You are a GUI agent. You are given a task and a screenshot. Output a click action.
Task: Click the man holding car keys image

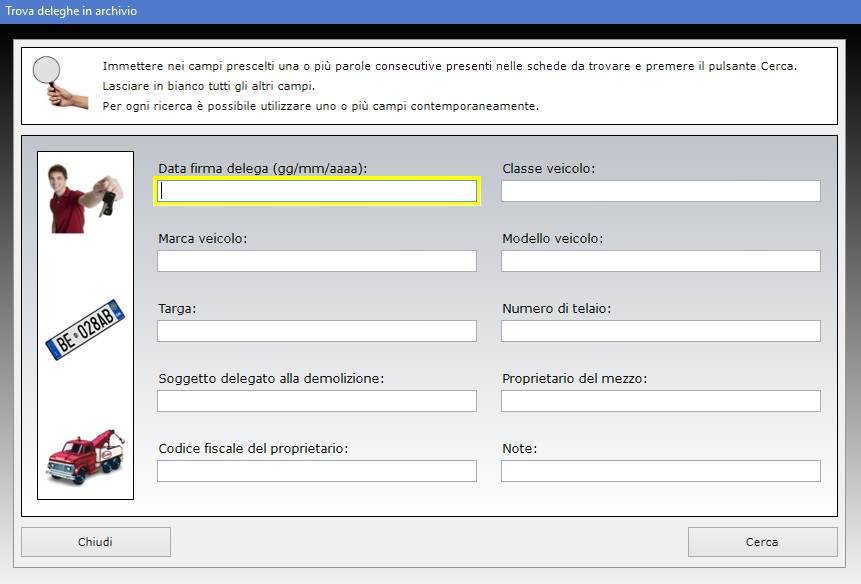pyautogui.click(x=86, y=198)
